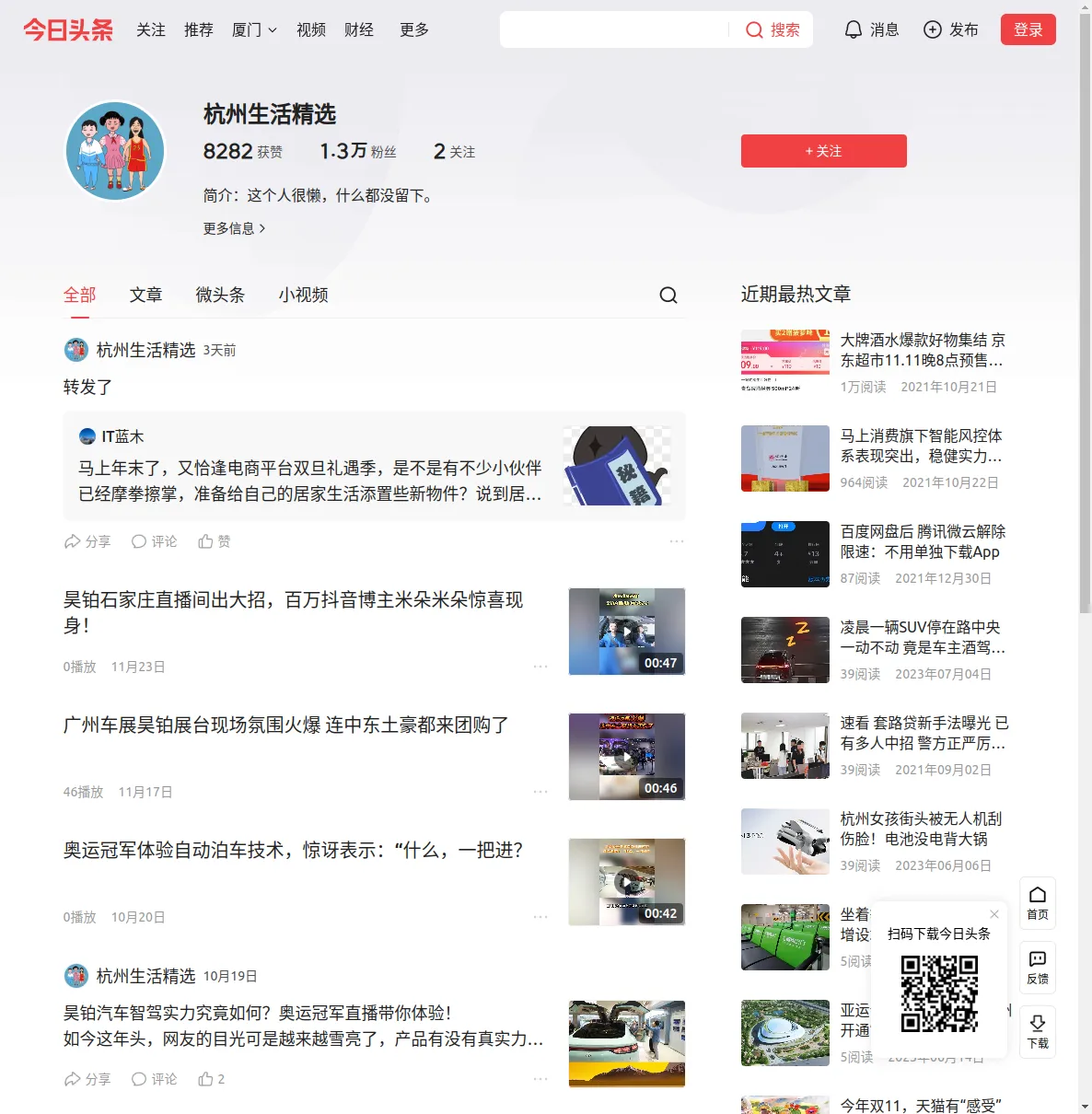Screen dimensions: 1092x1114
Task: Open thumbnail of 昊铂汽车智驾实力 post
Action: [627, 1044]
